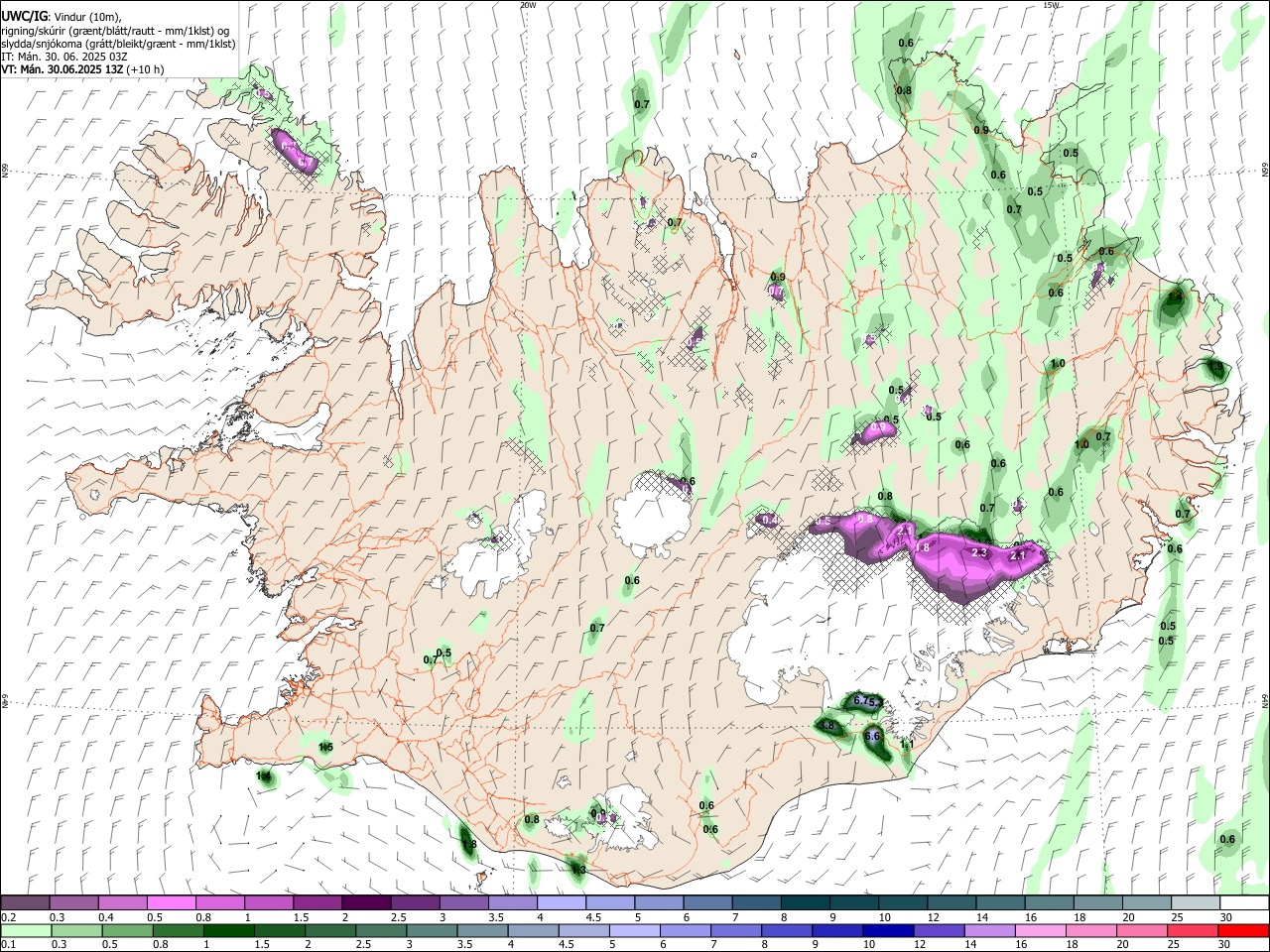Screen dimensions: 1270x952
Task: Select the "Vindur (10m)" header text
Action: pos(84,17)
